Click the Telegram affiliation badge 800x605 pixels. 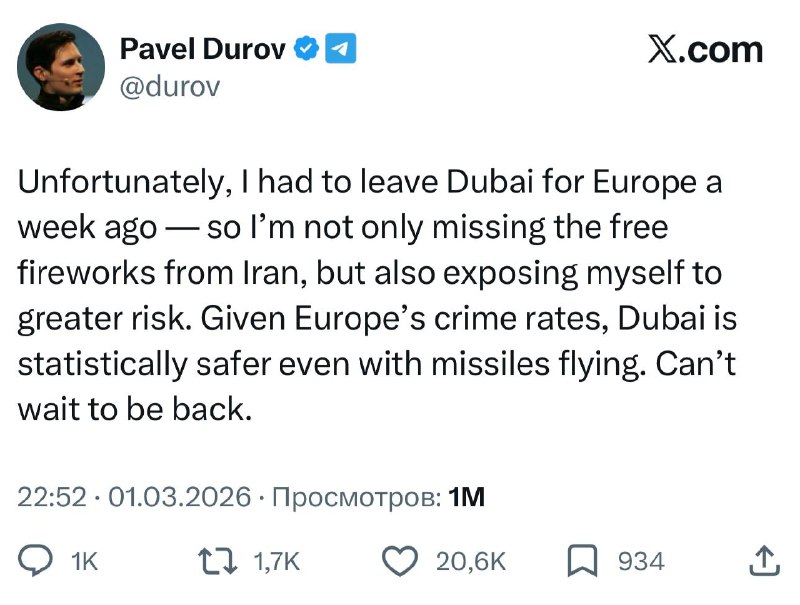pyautogui.click(x=341, y=48)
